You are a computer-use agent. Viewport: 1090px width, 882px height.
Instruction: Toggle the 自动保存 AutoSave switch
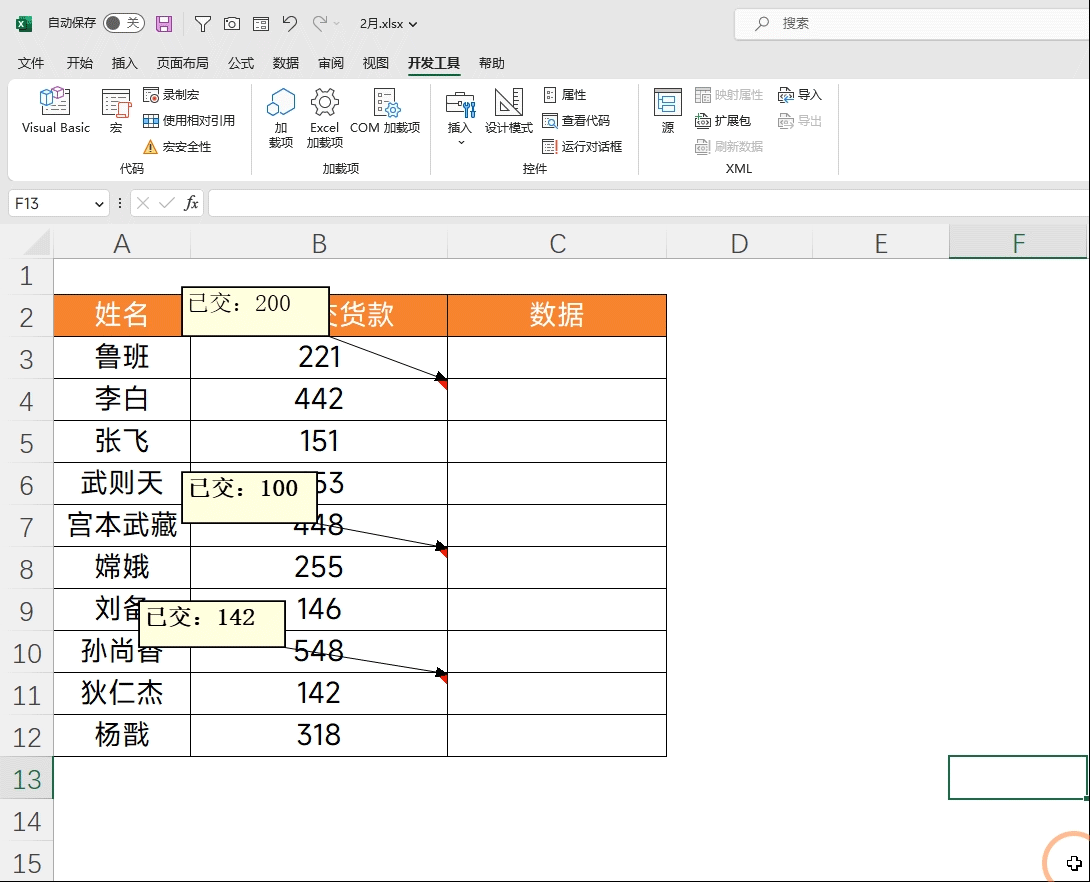[x=123, y=23]
